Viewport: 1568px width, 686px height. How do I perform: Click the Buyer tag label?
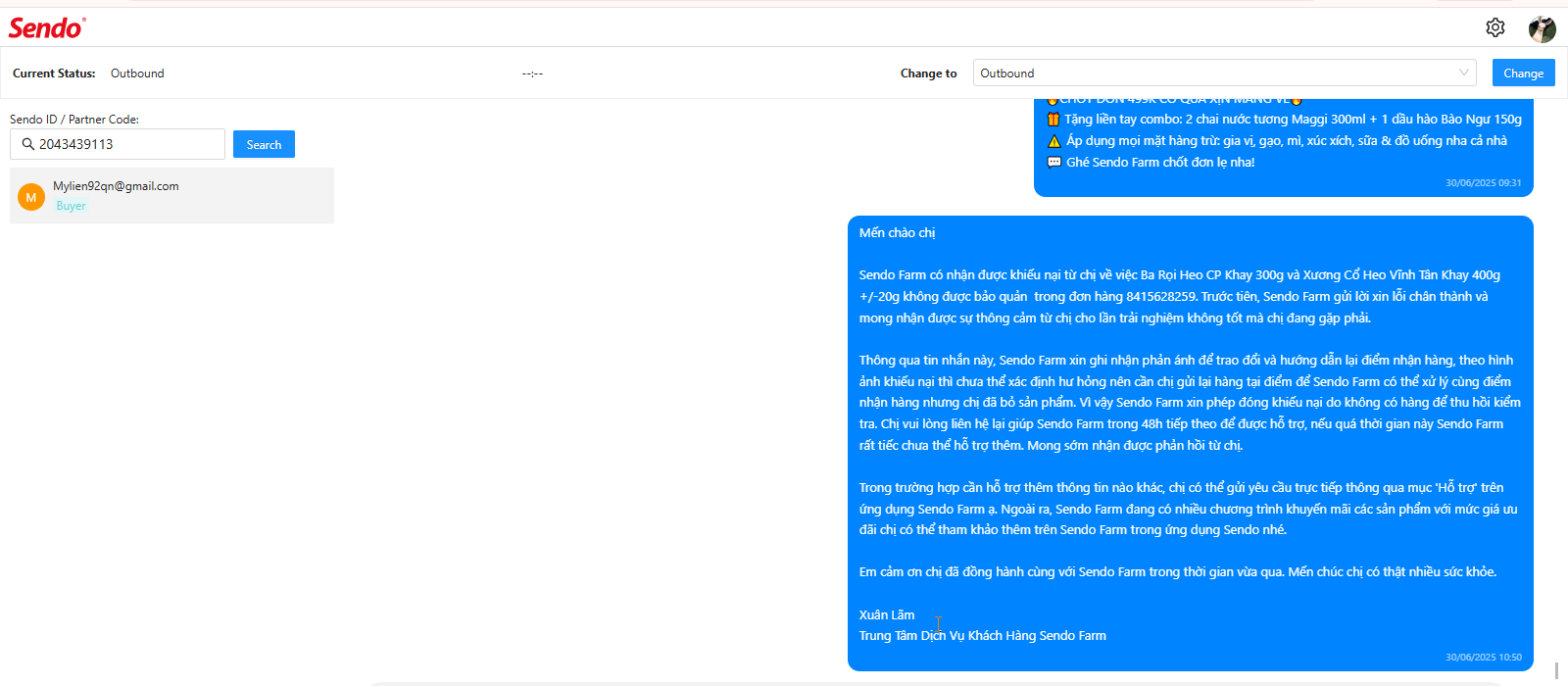(71, 206)
